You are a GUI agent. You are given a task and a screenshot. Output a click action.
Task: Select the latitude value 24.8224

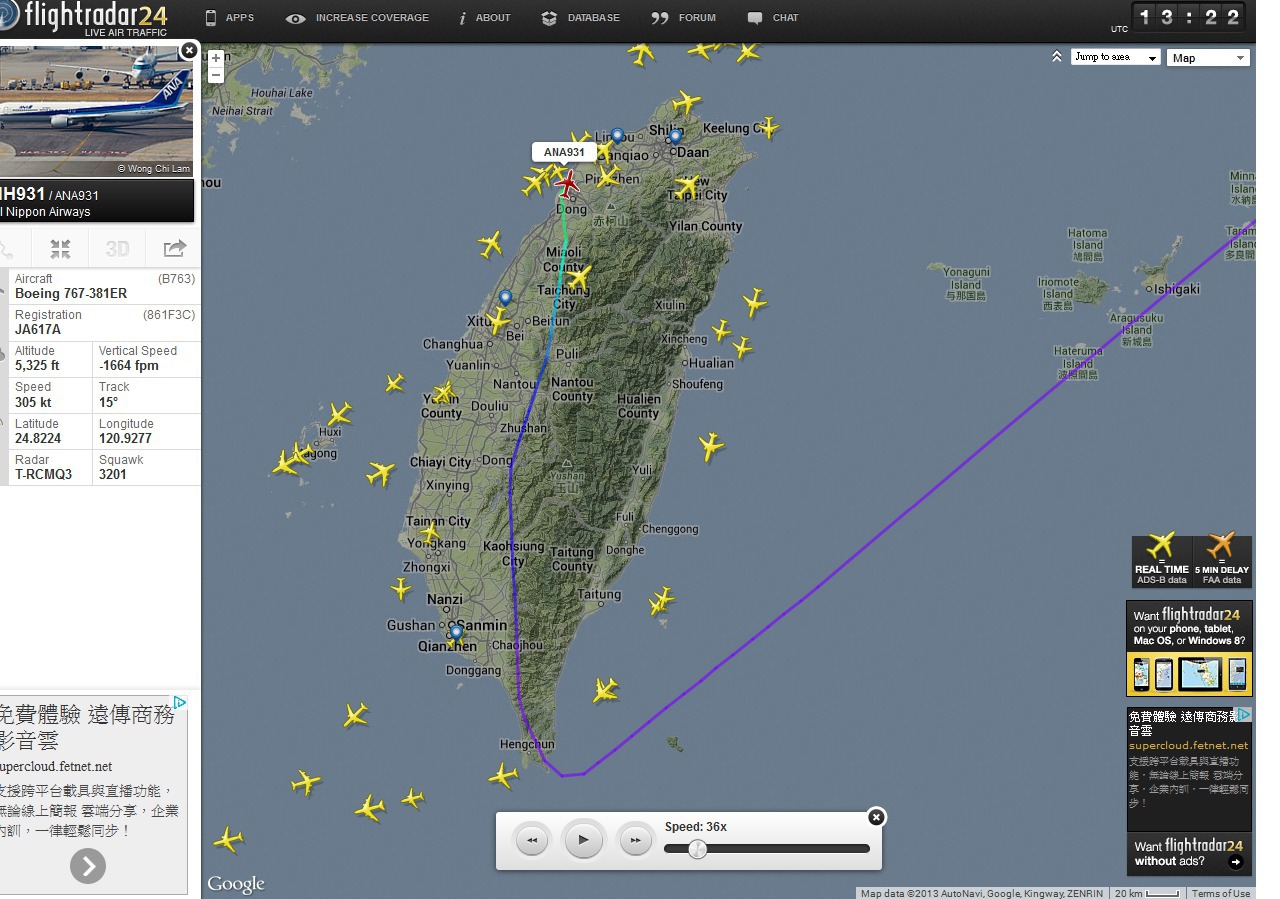(x=38, y=438)
